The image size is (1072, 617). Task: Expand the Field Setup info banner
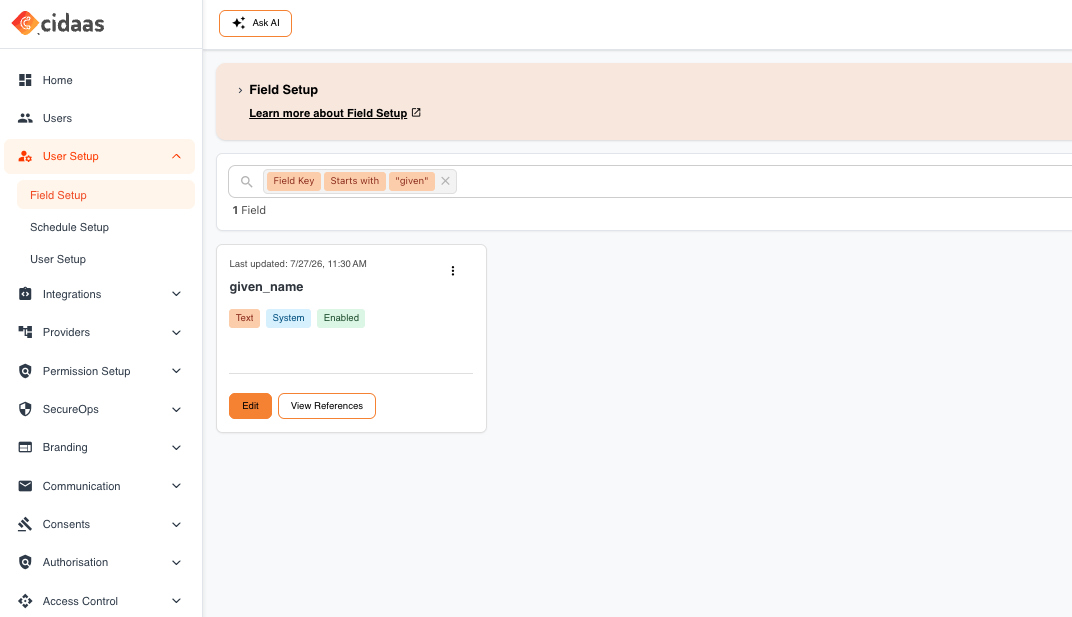pos(240,90)
